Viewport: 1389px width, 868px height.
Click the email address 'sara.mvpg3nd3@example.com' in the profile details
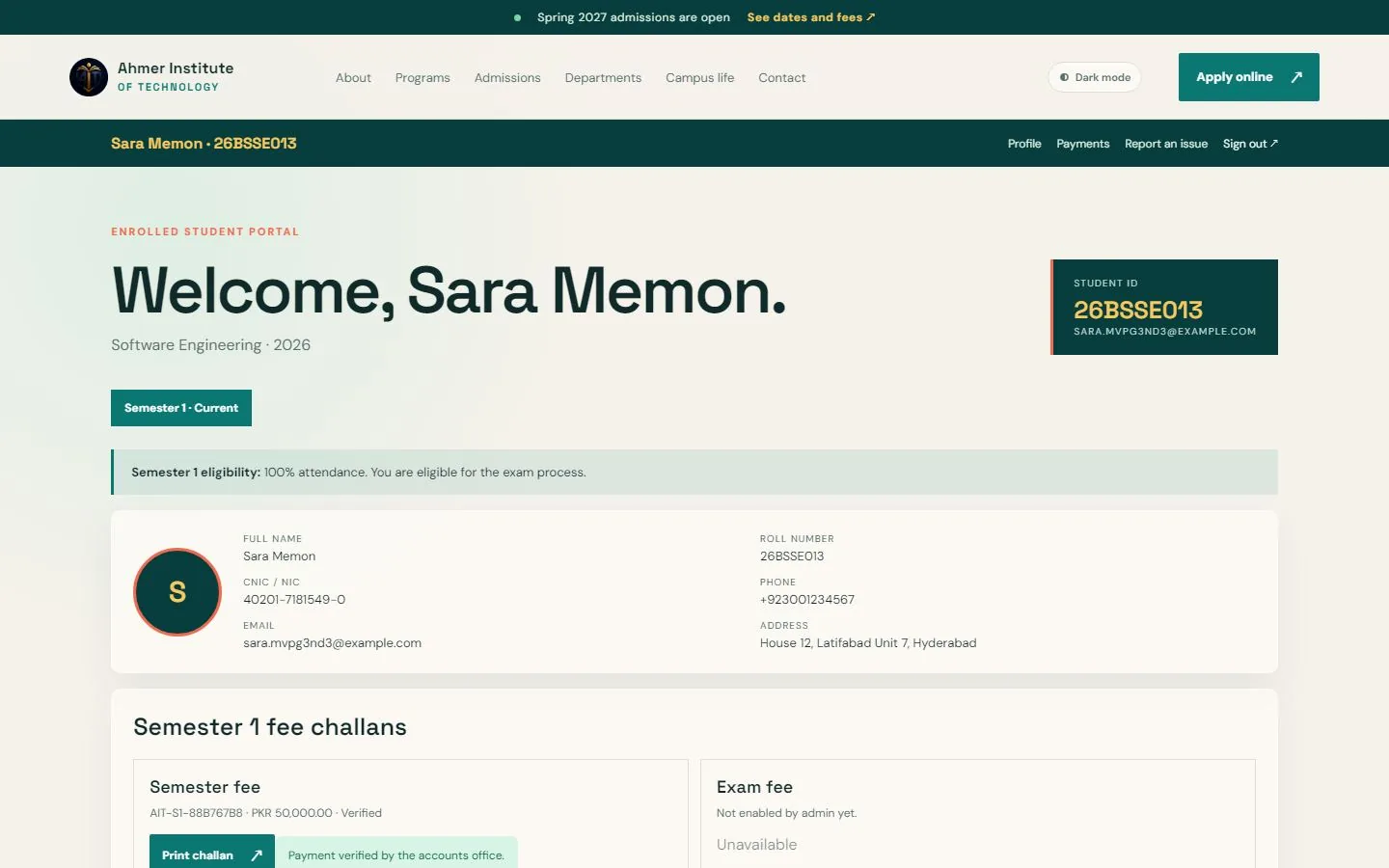(x=332, y=643)
